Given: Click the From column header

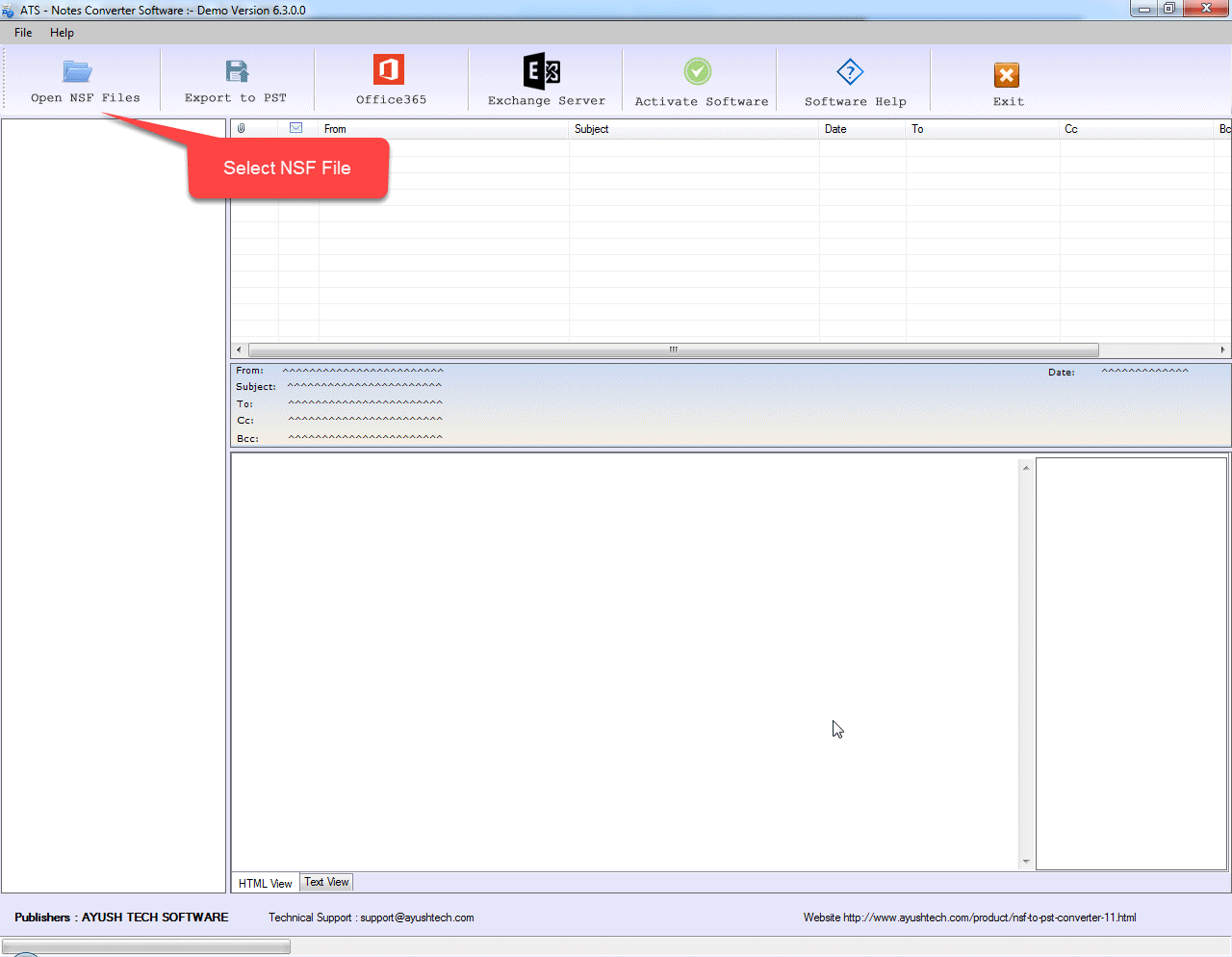Looking at the screenshot, I should pos(335,129).
